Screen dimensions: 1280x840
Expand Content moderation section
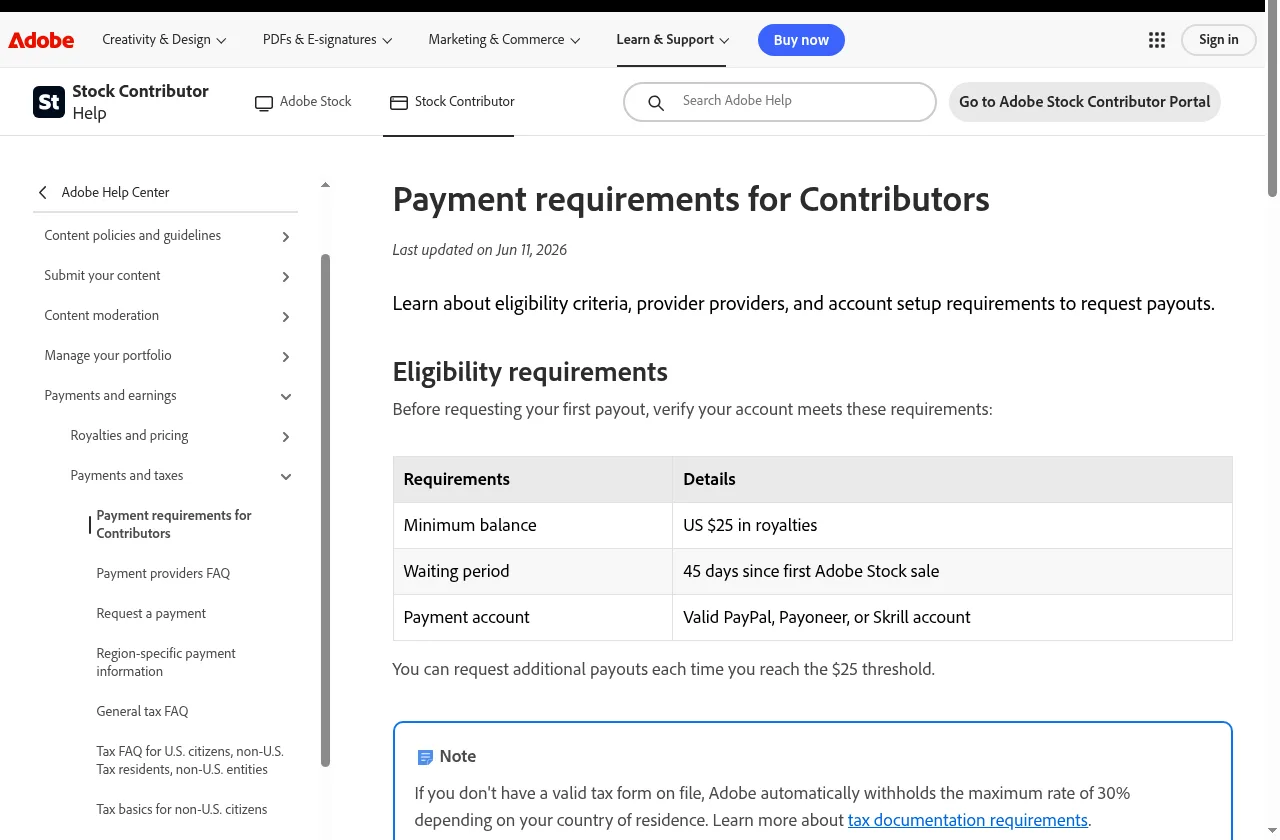(x=286, y=316)
